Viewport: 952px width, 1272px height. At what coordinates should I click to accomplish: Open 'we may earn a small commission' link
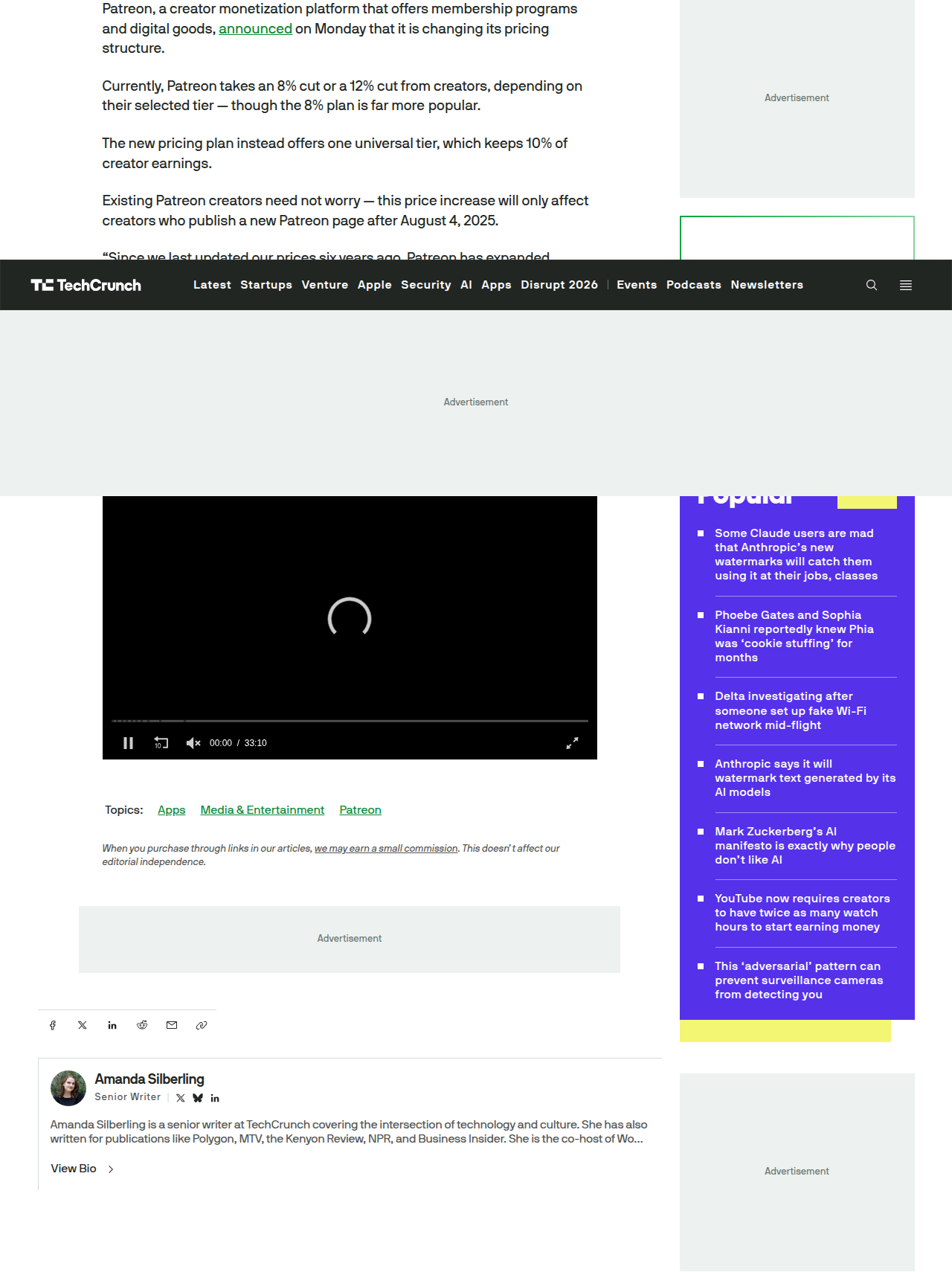point(386,848)
